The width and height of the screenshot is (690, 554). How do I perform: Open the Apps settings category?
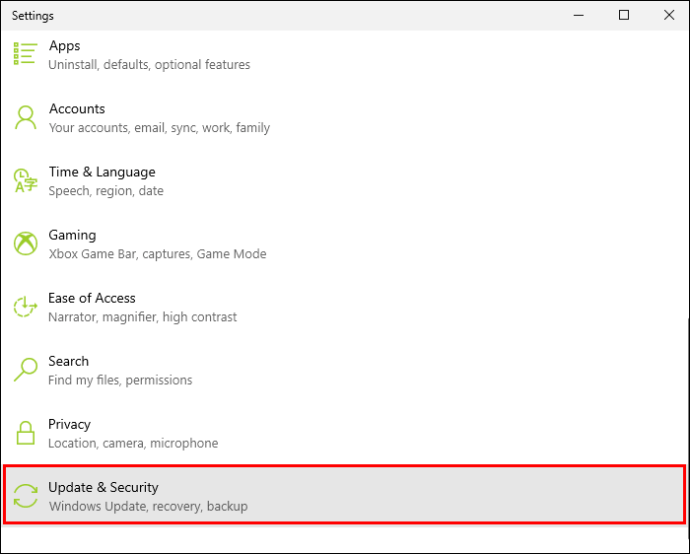pyautogui.click(x=65, y=46)
